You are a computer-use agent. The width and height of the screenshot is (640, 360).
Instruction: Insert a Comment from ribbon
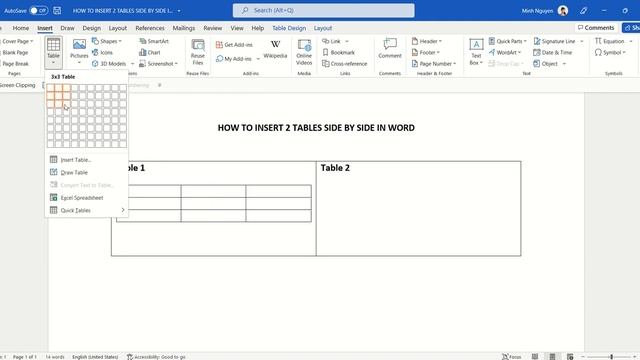pyautogui.click(x=390, y=49)
